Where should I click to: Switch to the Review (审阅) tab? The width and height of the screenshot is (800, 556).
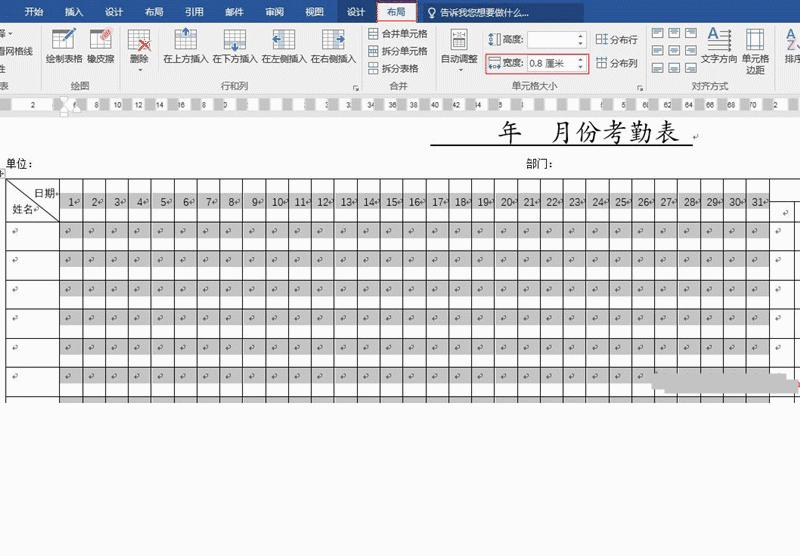tap(274, 12)
